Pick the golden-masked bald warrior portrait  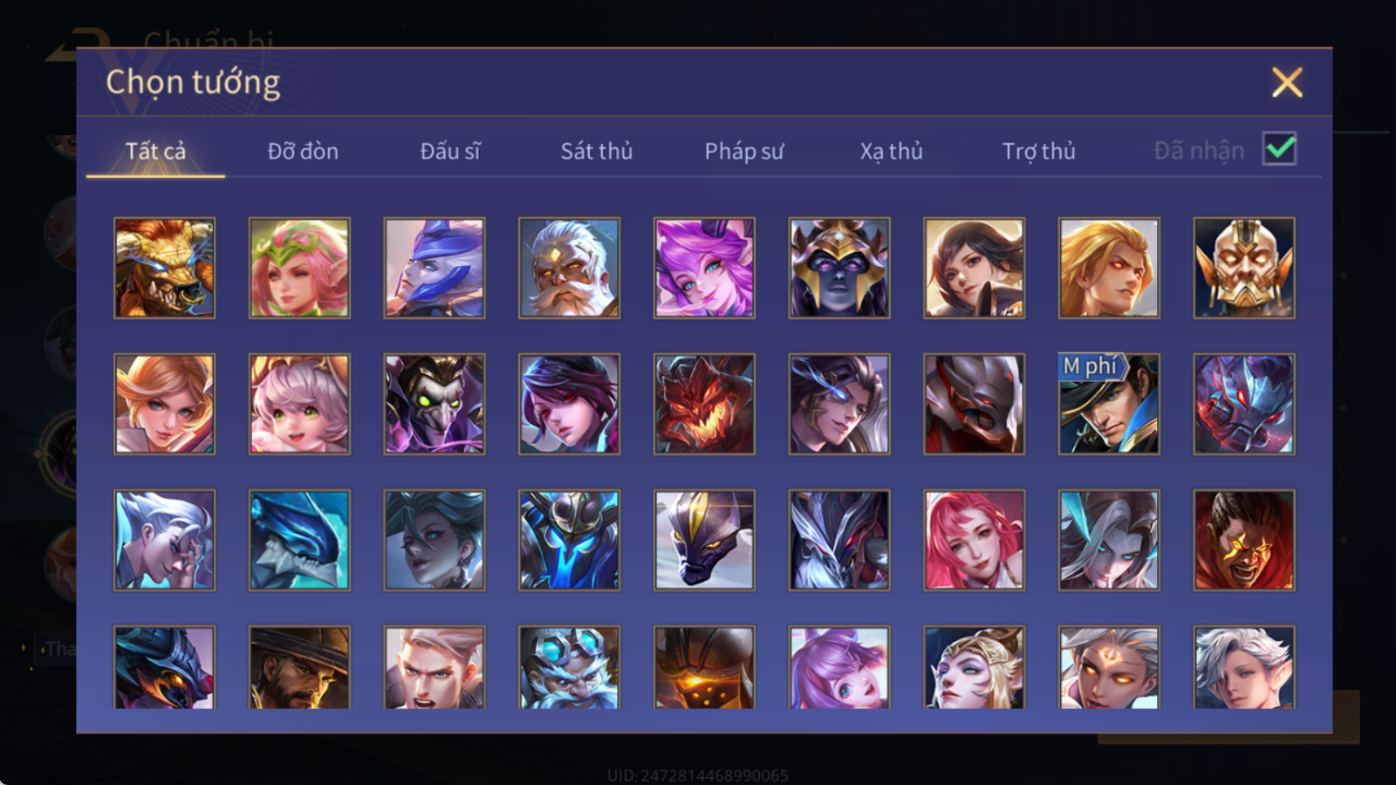(x=1244, y=268)
